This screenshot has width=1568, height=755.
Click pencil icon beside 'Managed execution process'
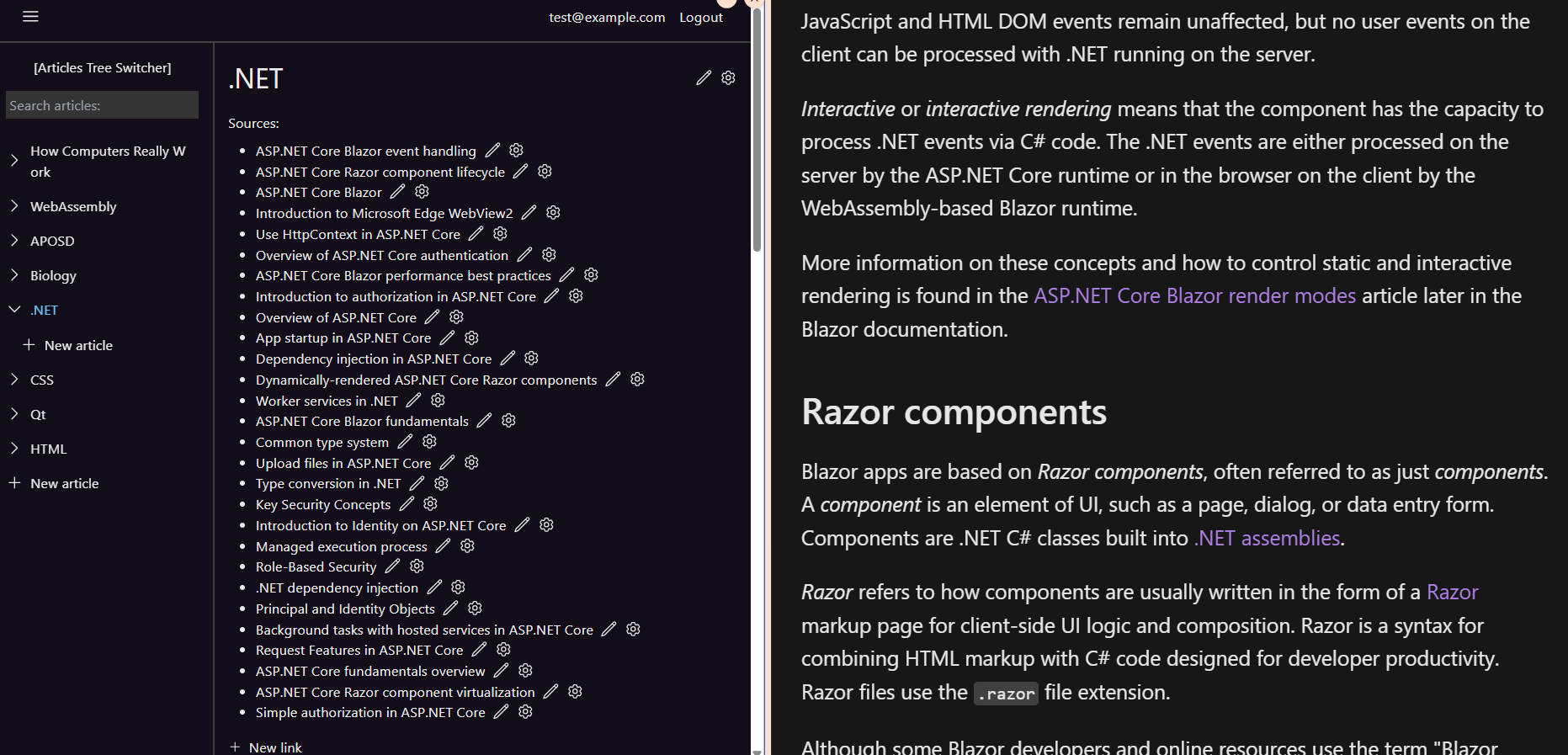click(x=443, y=546)
